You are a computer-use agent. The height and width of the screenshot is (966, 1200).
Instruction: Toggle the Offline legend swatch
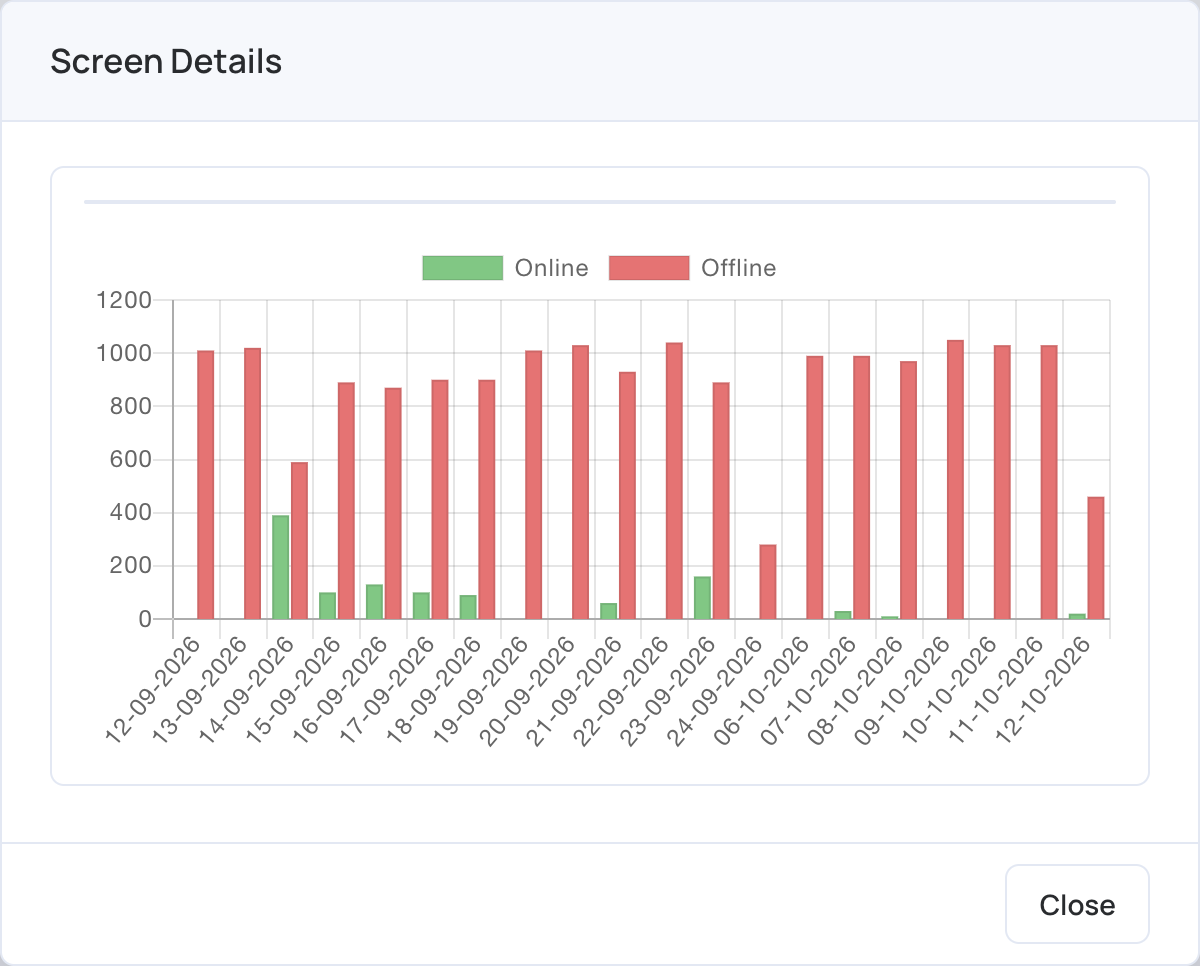(649, 268)
